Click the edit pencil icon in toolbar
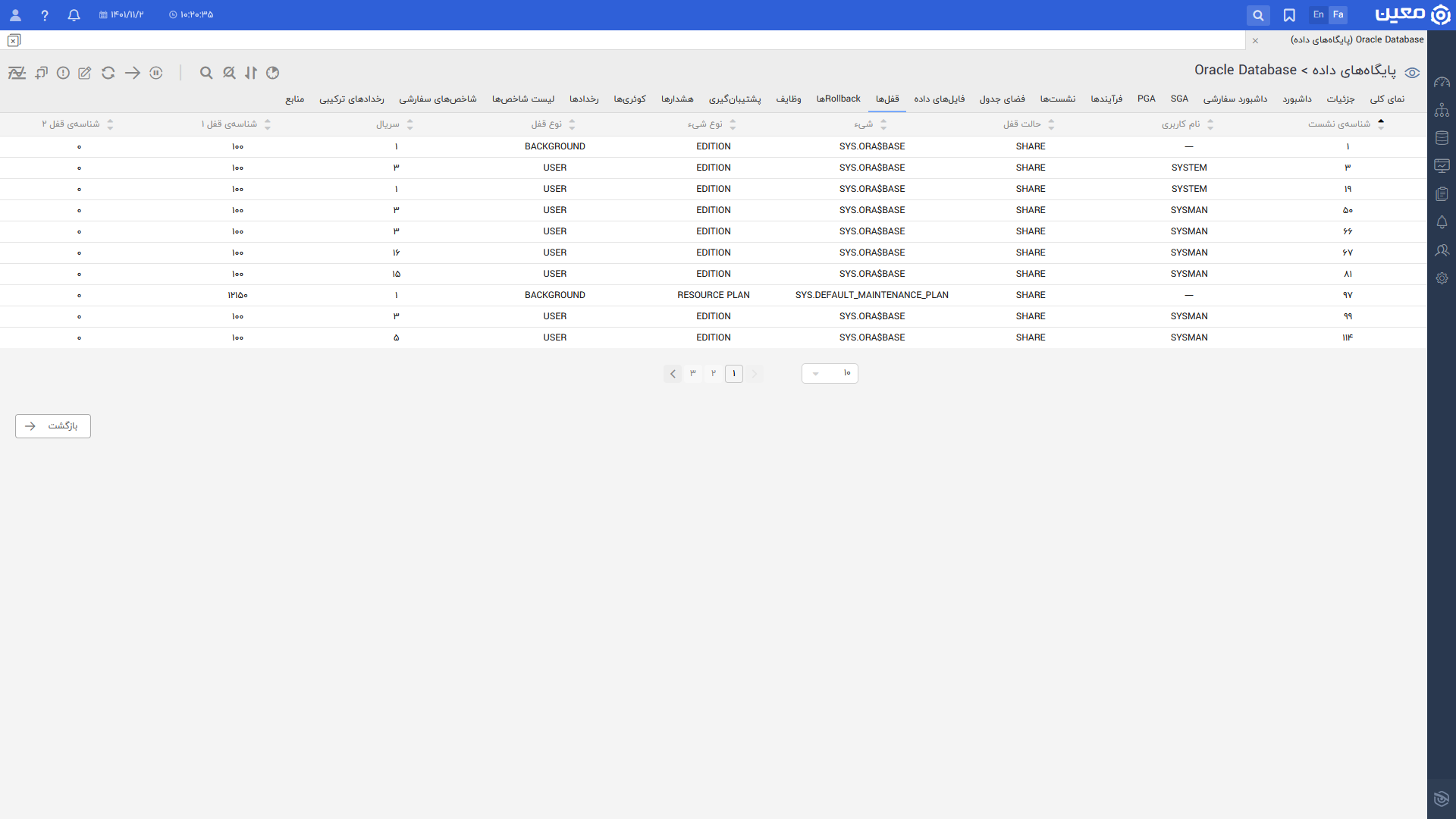The height and width of the screenshot is (819, 1456). [x=85, y=73]
